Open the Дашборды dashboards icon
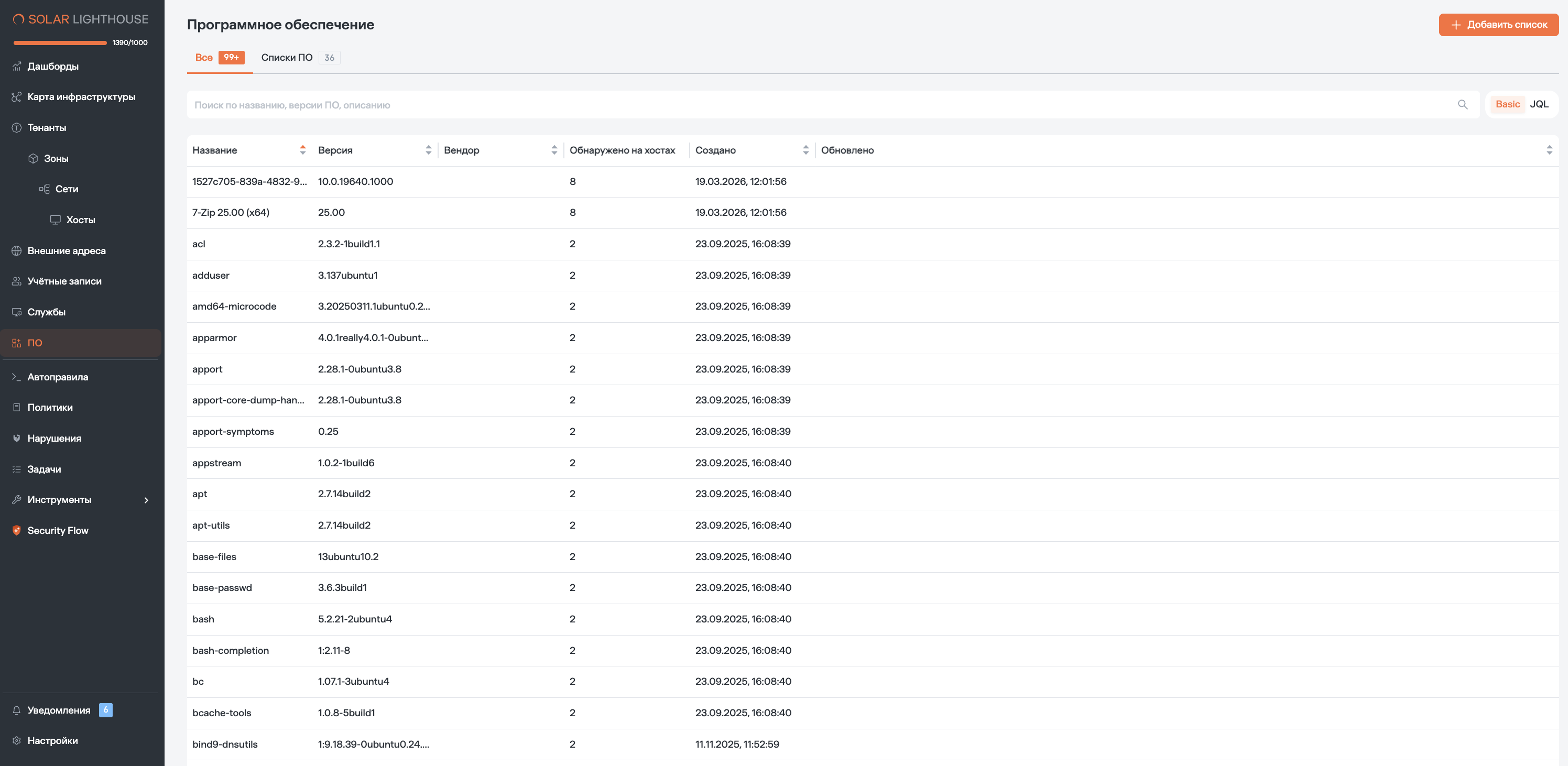 click(16, 67)
